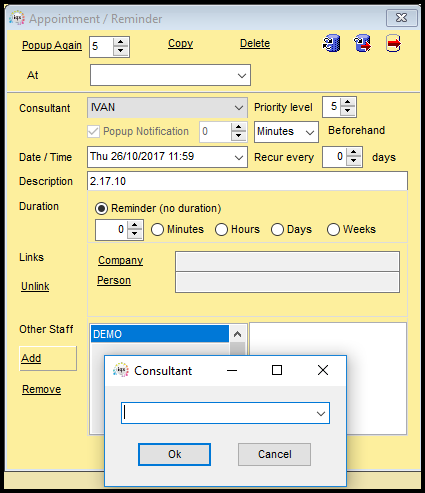425x493 pixels.
Task: Click the logo icon in Consultant dialog title
Action: pos(121,370)
